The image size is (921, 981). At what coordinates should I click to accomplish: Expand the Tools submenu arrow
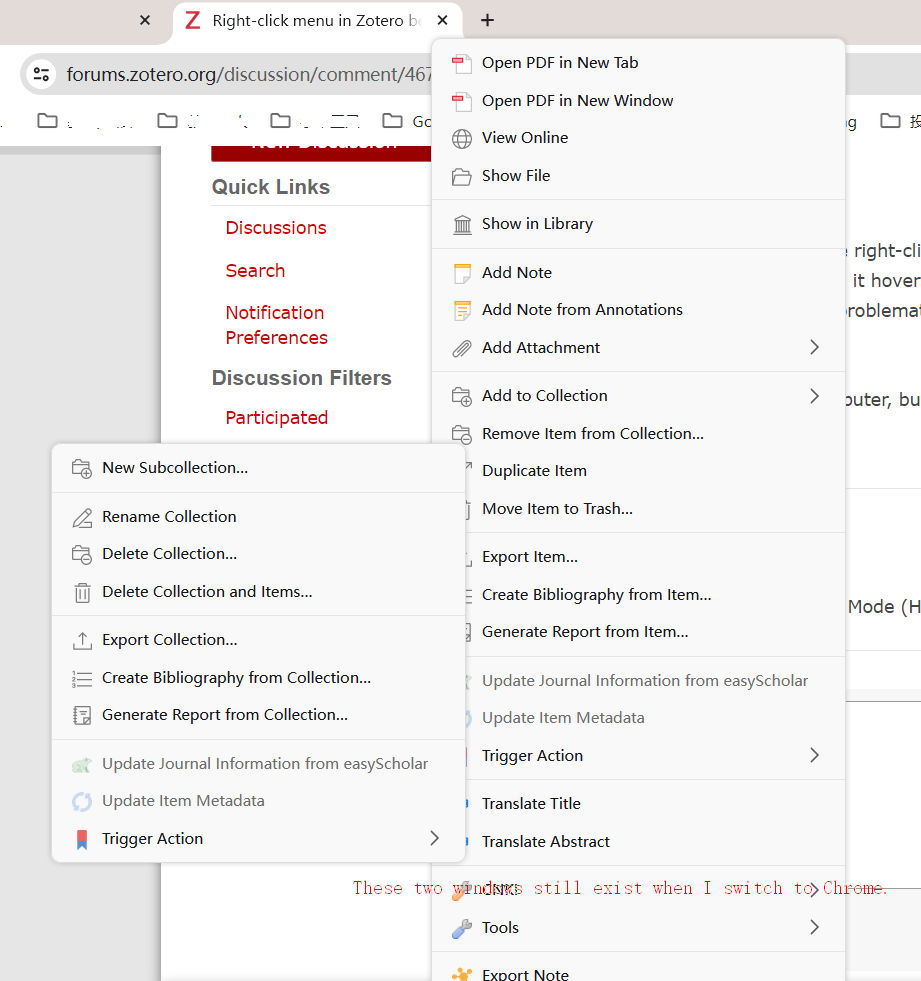[814, 927]
